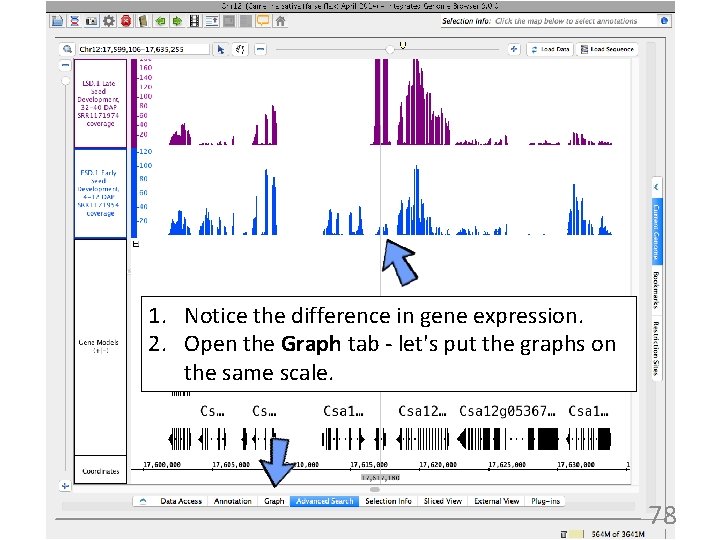
Task: Open a file with the folder icon
Action: [57, 21]
